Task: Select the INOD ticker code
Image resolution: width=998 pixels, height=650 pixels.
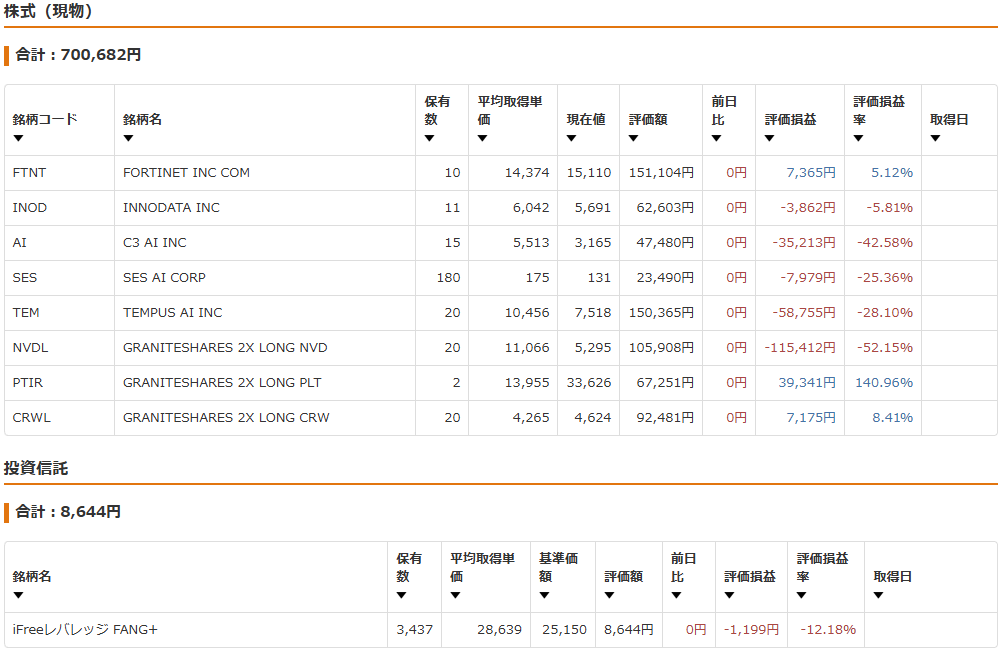Action: point(30,208)
